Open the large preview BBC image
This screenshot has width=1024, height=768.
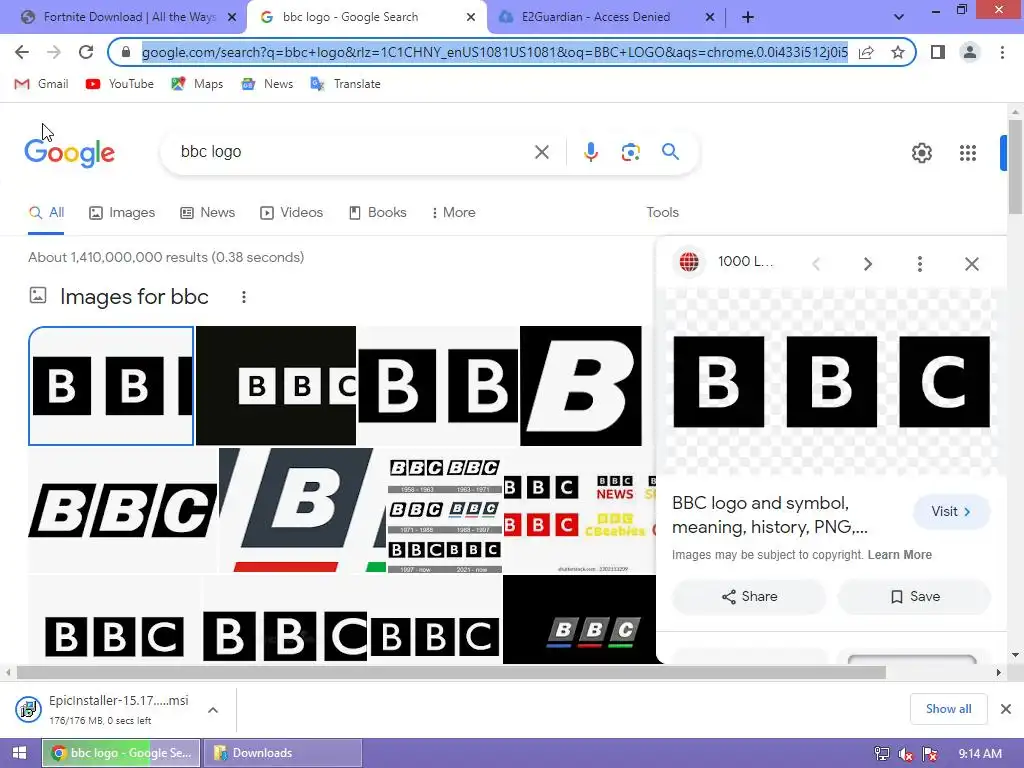[x=831, y=382]
